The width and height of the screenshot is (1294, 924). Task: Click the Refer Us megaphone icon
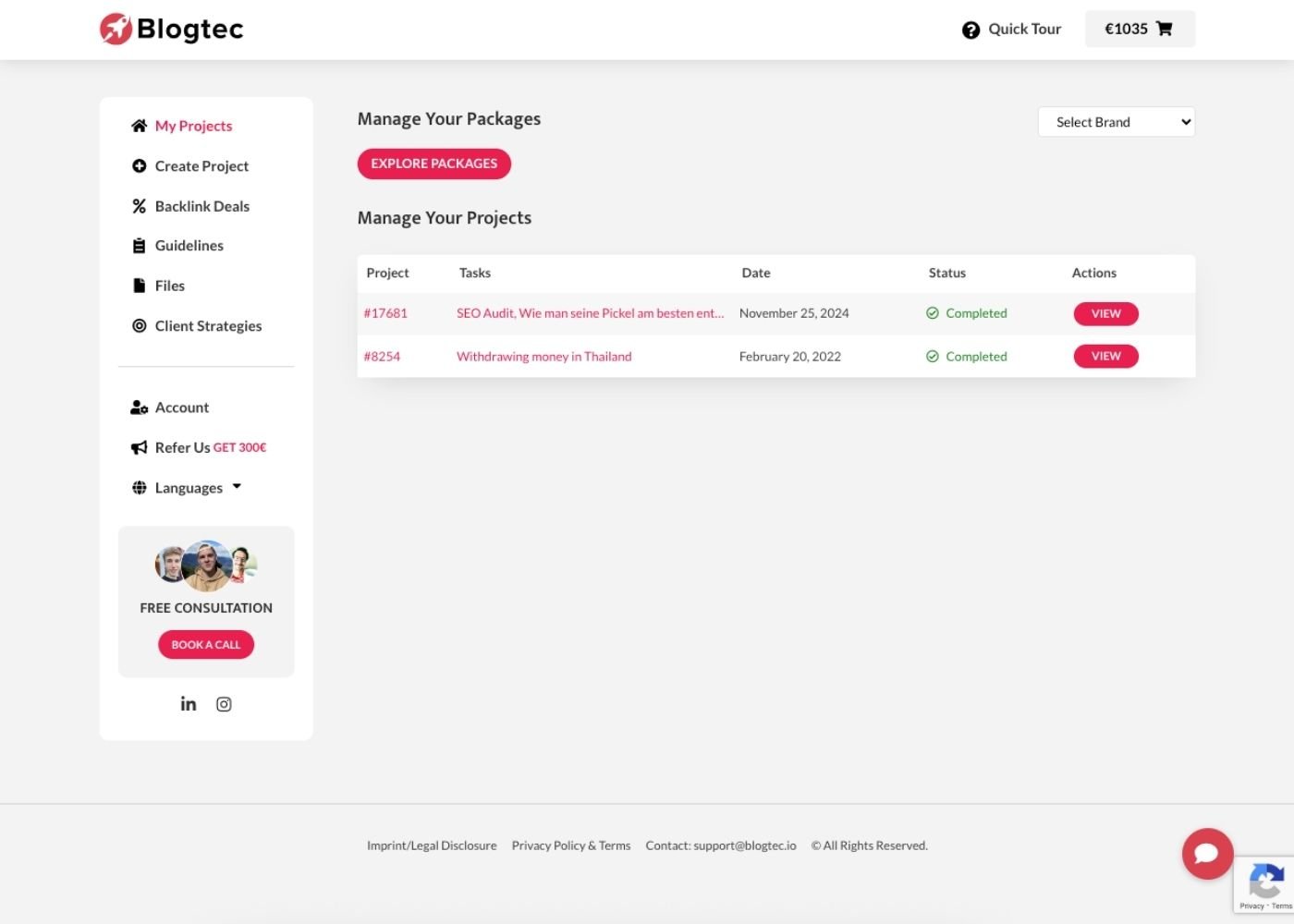[139, 448]
